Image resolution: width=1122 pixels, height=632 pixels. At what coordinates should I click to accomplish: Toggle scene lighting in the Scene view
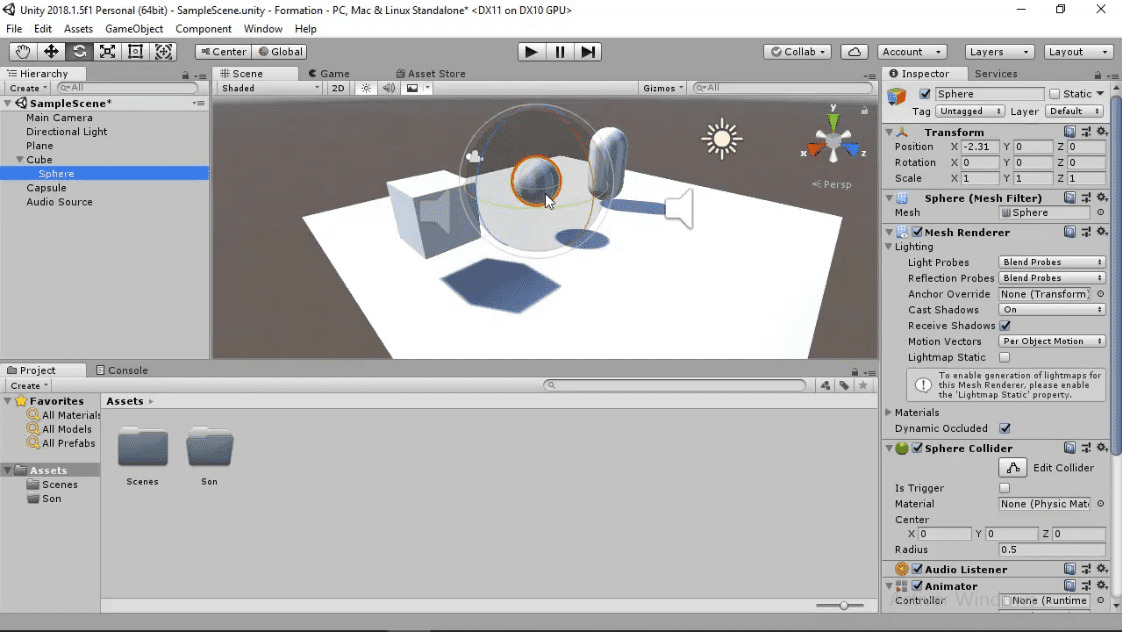click(366, 87)
